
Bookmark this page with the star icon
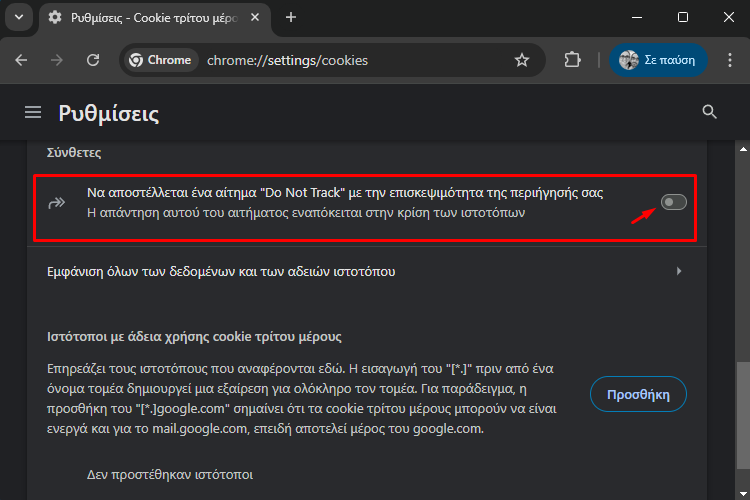pos(522,60)
